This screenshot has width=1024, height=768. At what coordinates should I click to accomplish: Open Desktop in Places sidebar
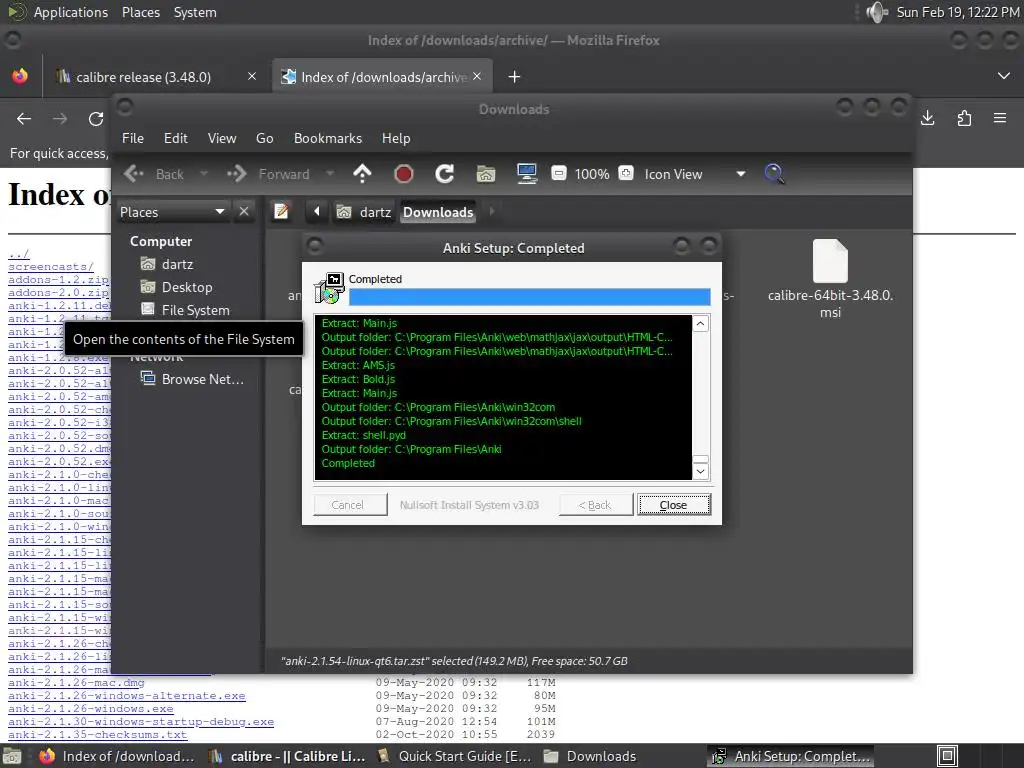pos(176,287)
